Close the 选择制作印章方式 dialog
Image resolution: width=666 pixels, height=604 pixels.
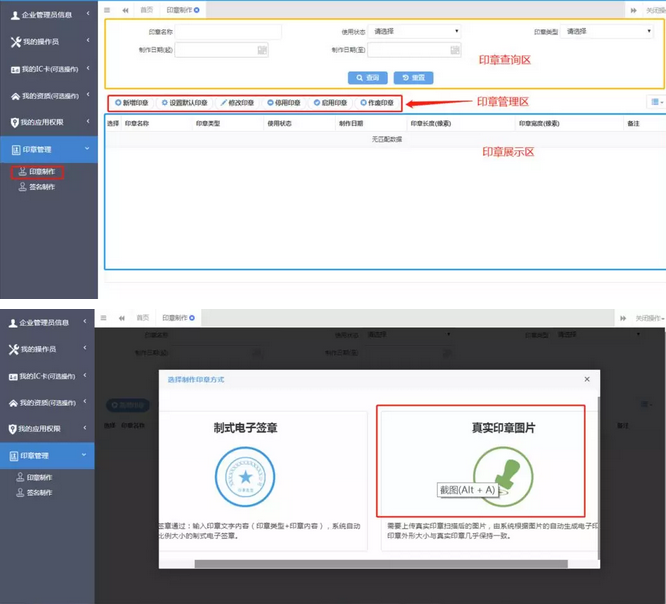coord(587,380)
